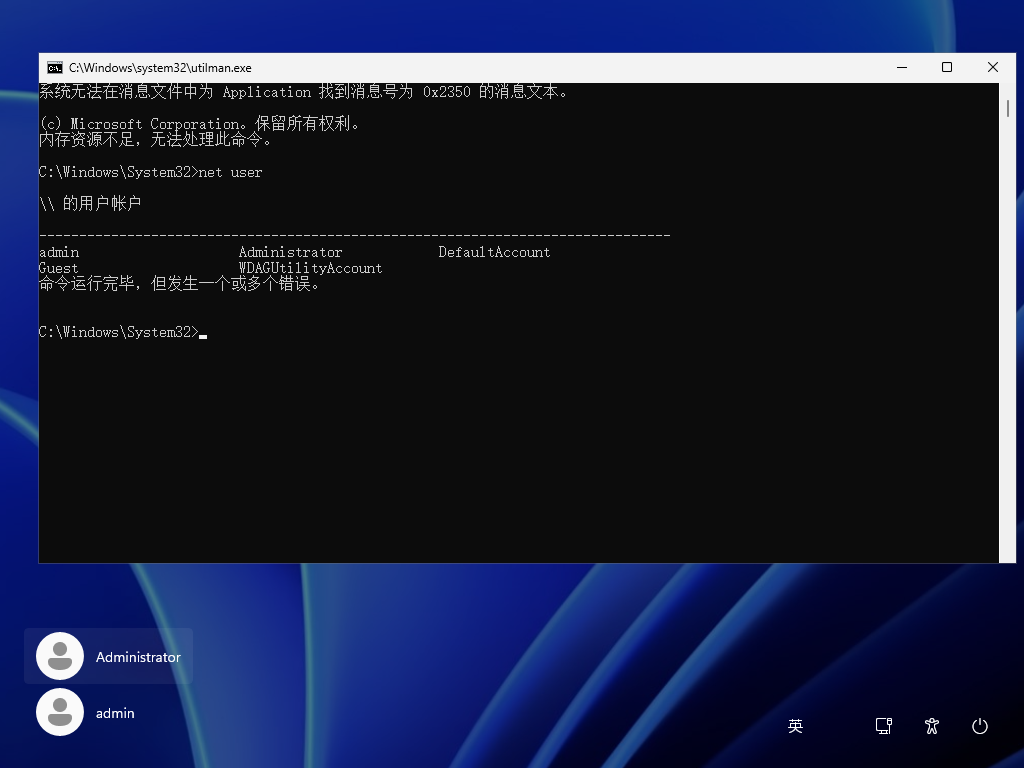Click the network connection icon
This screenshot has height=768, width=1024.
tap(884, 726)
